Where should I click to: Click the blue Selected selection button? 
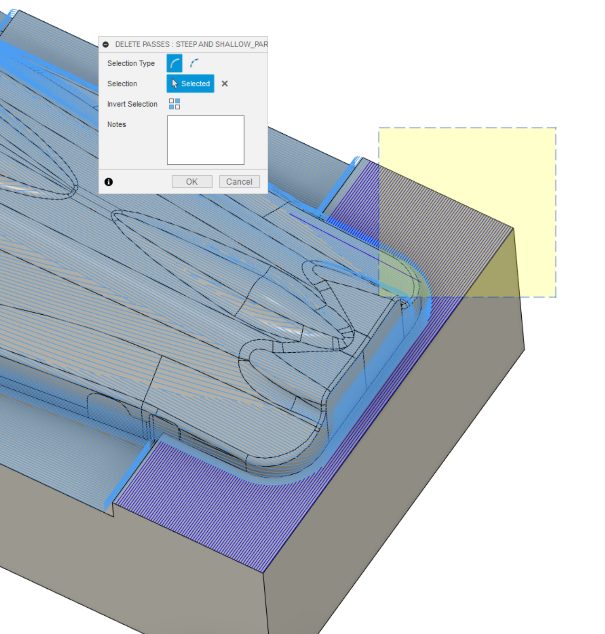click(190, 84)
